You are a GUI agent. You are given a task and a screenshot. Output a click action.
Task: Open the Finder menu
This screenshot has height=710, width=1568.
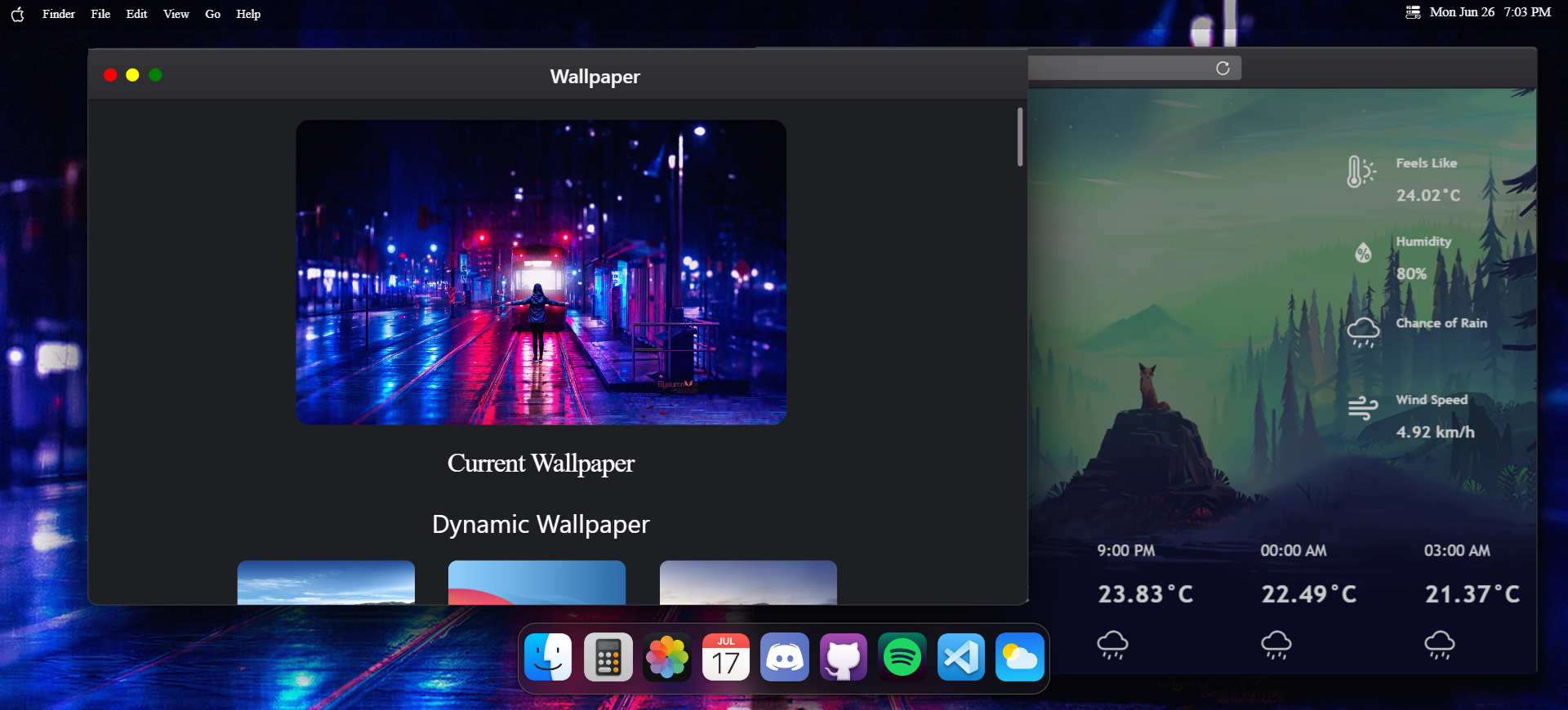(59, 14)
